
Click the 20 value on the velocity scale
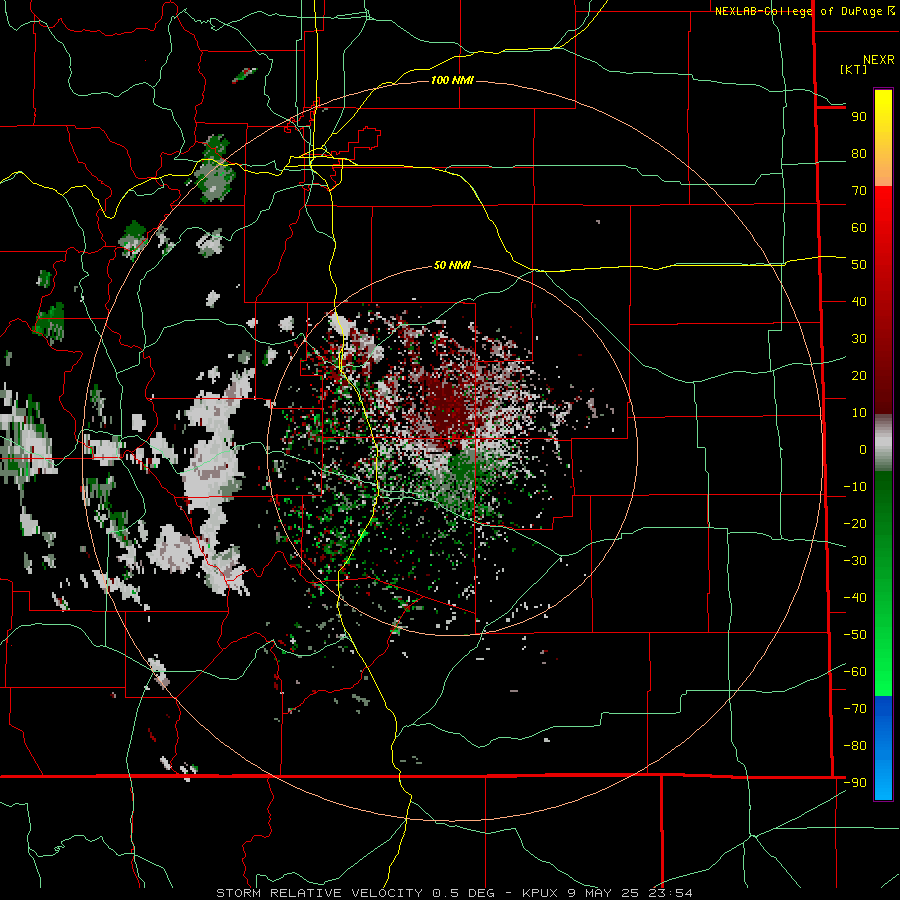coord(859,376)
